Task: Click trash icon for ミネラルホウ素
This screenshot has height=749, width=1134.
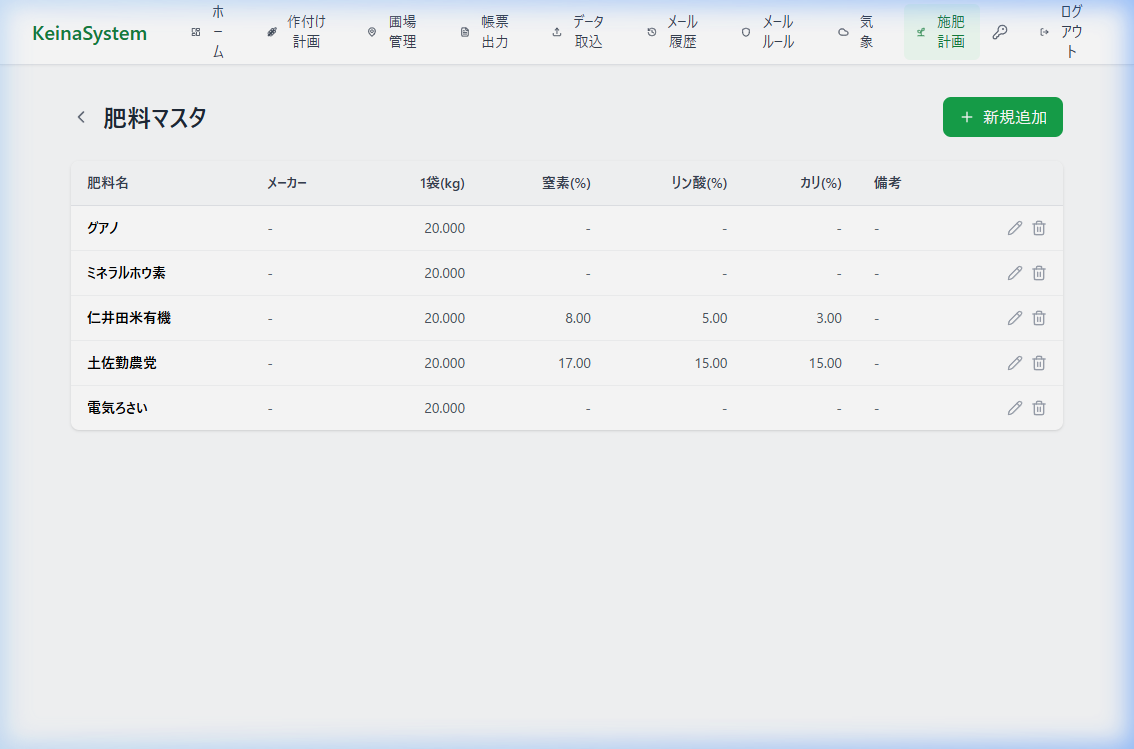Action: point(1039,273)
